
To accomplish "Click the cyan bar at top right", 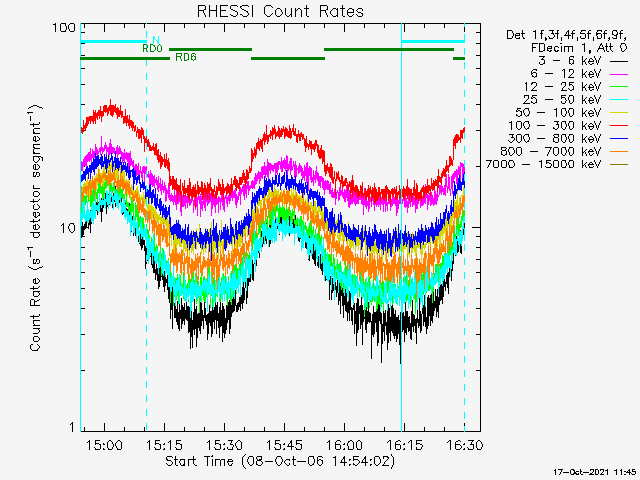I will tap(433, 42).
